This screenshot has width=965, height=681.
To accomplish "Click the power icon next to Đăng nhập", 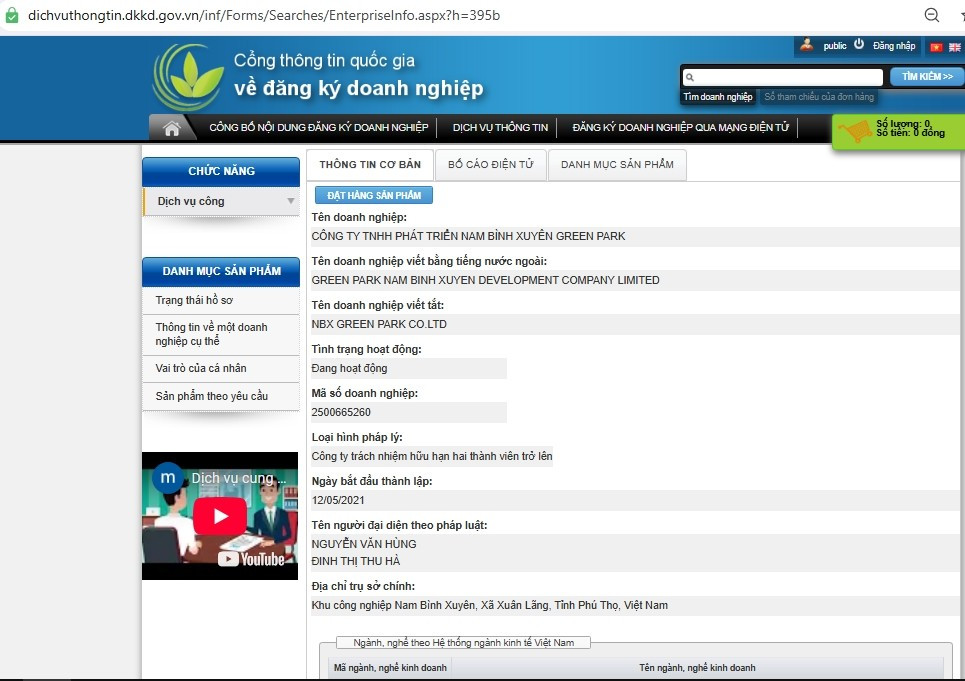I will point(859,44).
